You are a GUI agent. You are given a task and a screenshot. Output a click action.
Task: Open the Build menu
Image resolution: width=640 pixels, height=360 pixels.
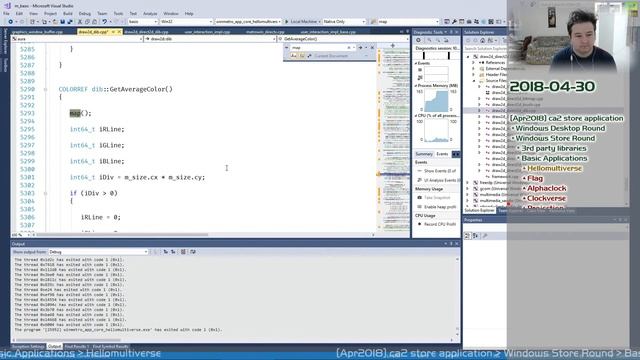click(x=68, y=13)
